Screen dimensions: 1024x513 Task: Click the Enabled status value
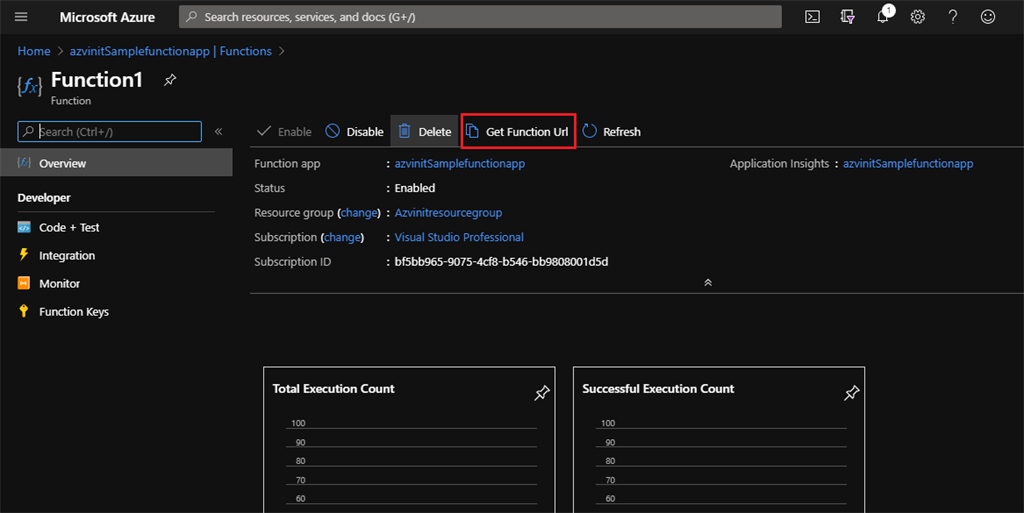pyautogui.click(x=415, y=188)
